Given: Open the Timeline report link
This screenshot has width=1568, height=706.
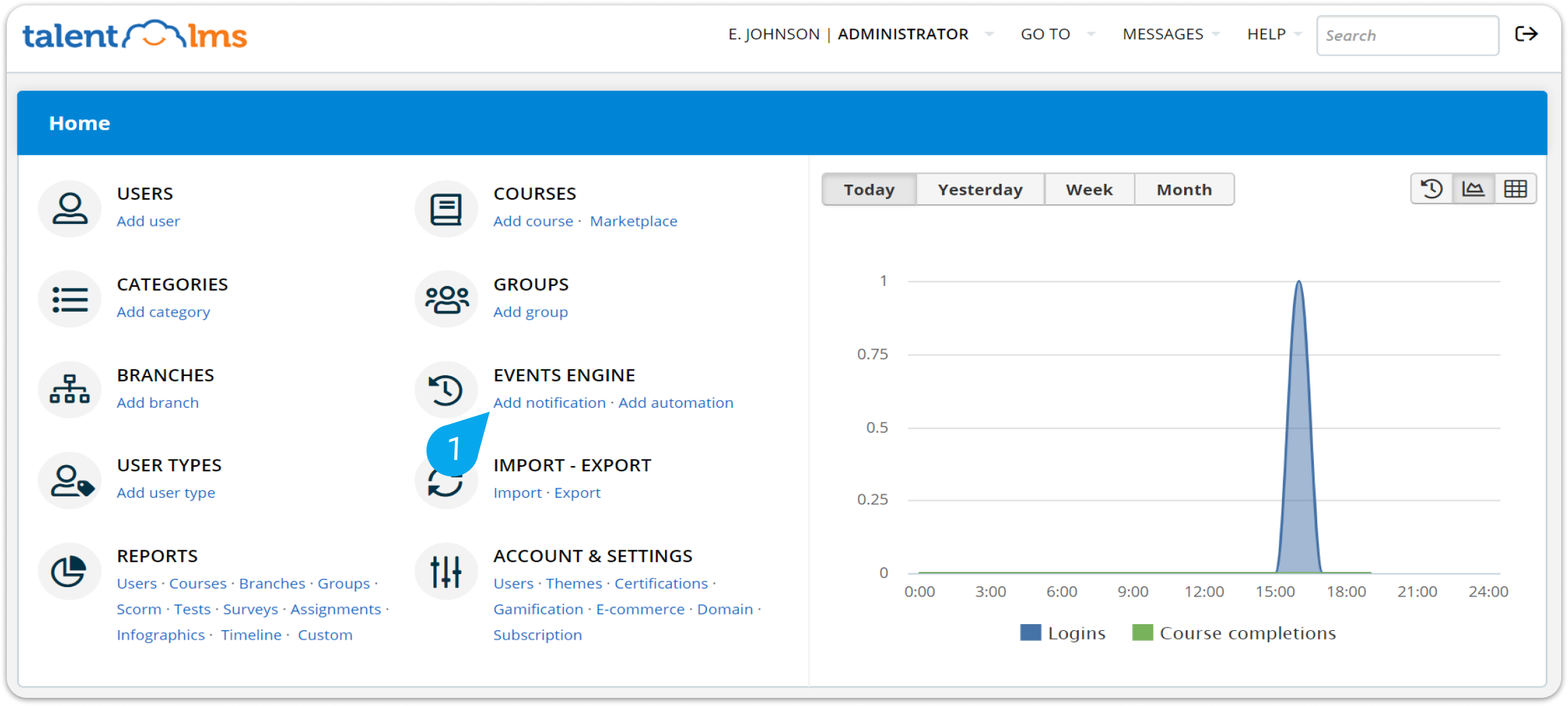Looking at the screenshot, I should (x=251, y=635).
